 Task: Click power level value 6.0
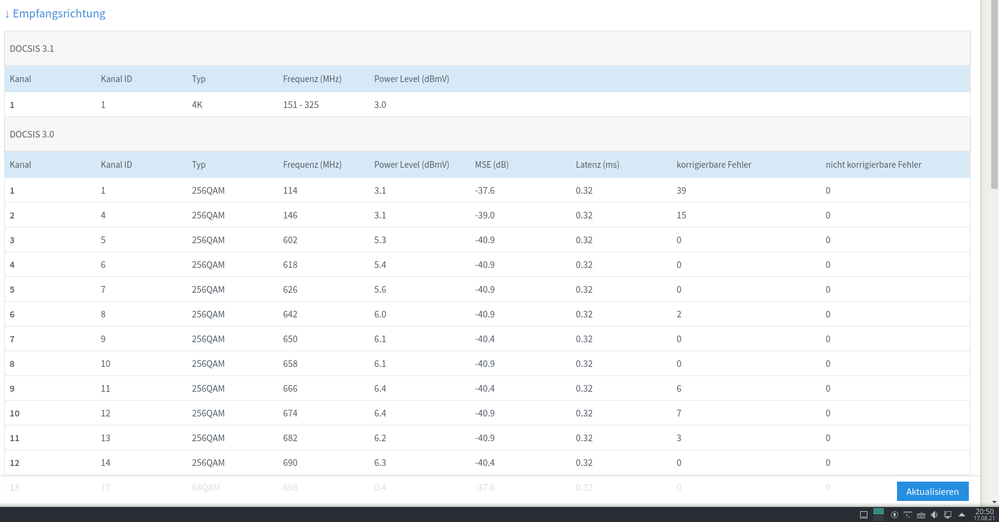click(x=380, y=314)
